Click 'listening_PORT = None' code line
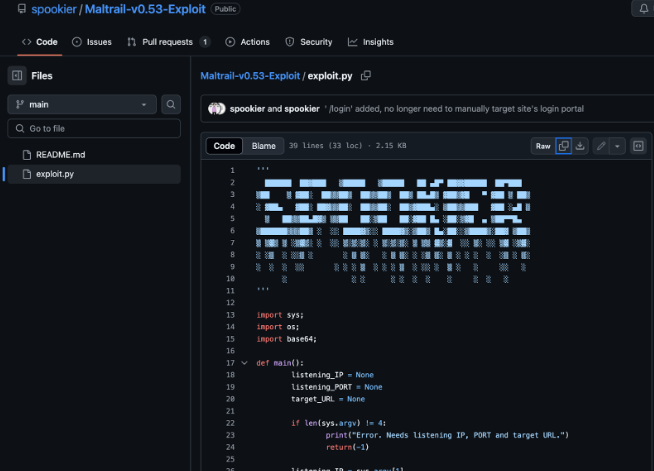Screen dimensions: 654x471 [337, 387]
